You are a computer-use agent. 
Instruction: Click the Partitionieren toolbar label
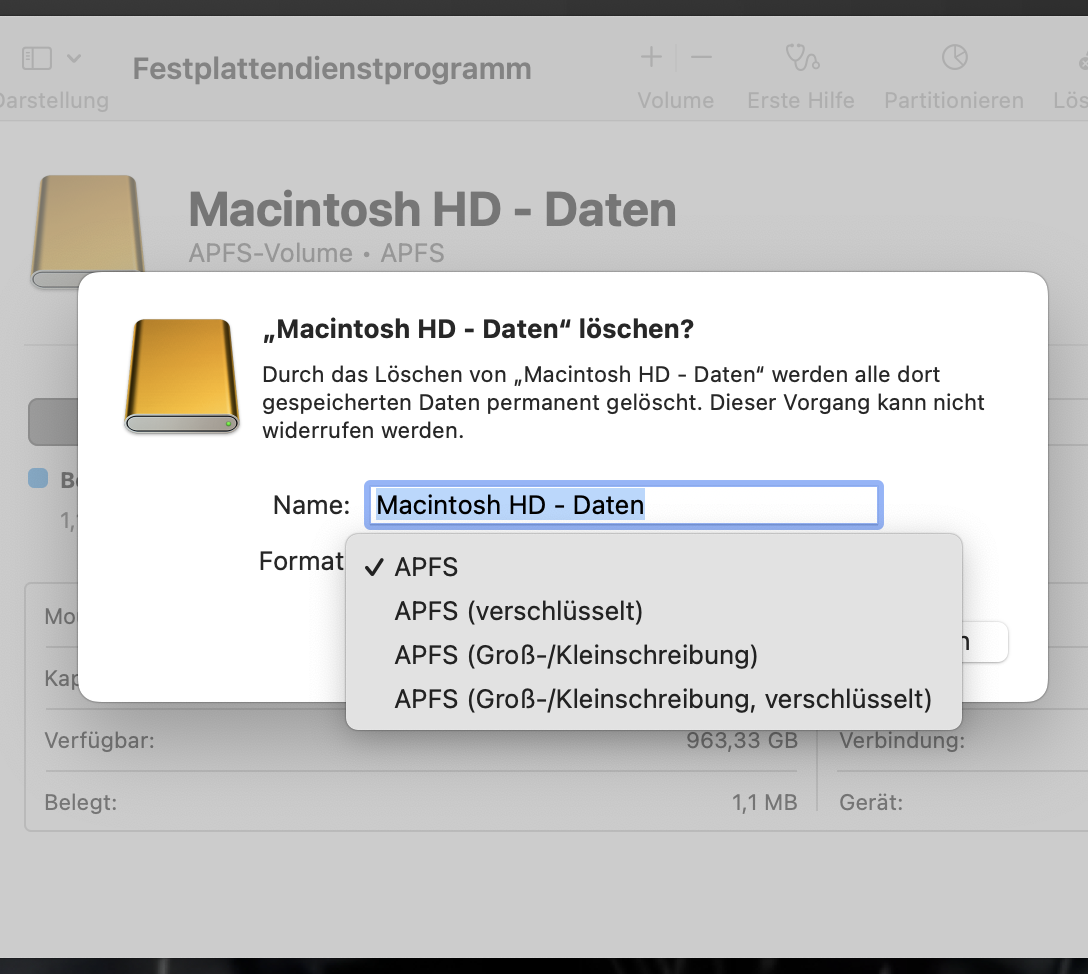(954, 101)
